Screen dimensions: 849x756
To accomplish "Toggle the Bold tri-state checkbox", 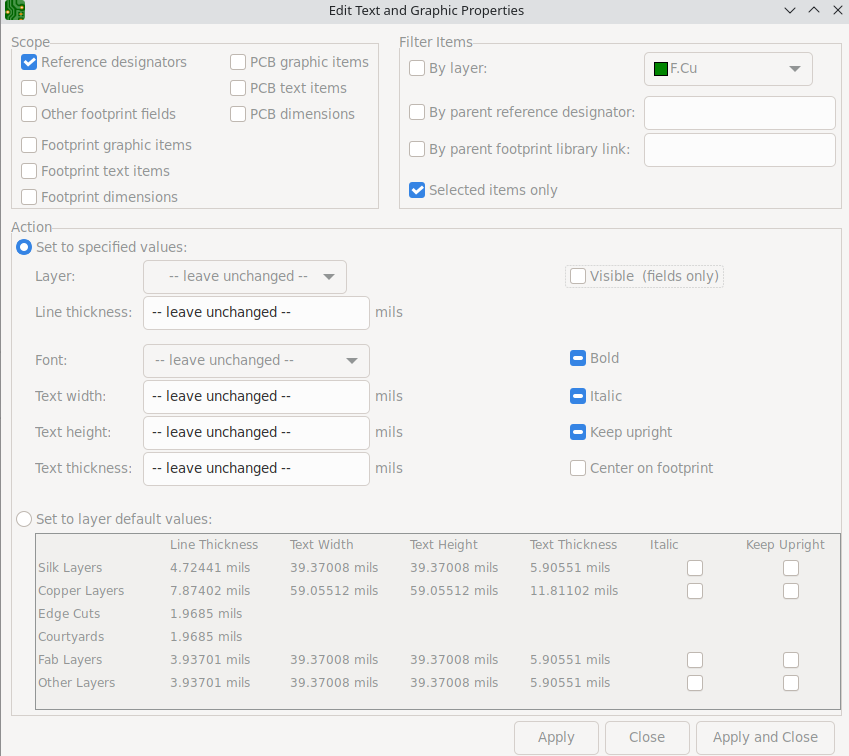I will (578, 358).
